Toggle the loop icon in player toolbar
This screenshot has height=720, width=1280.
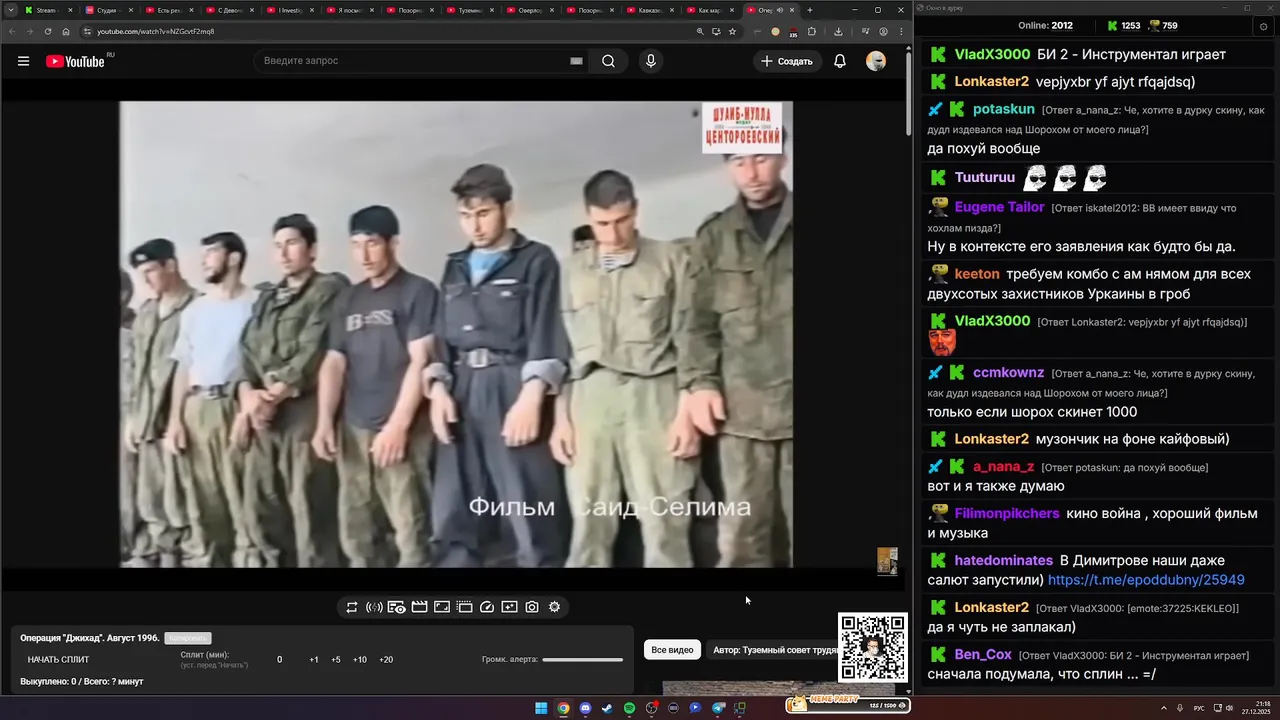[x=352, y=607]
